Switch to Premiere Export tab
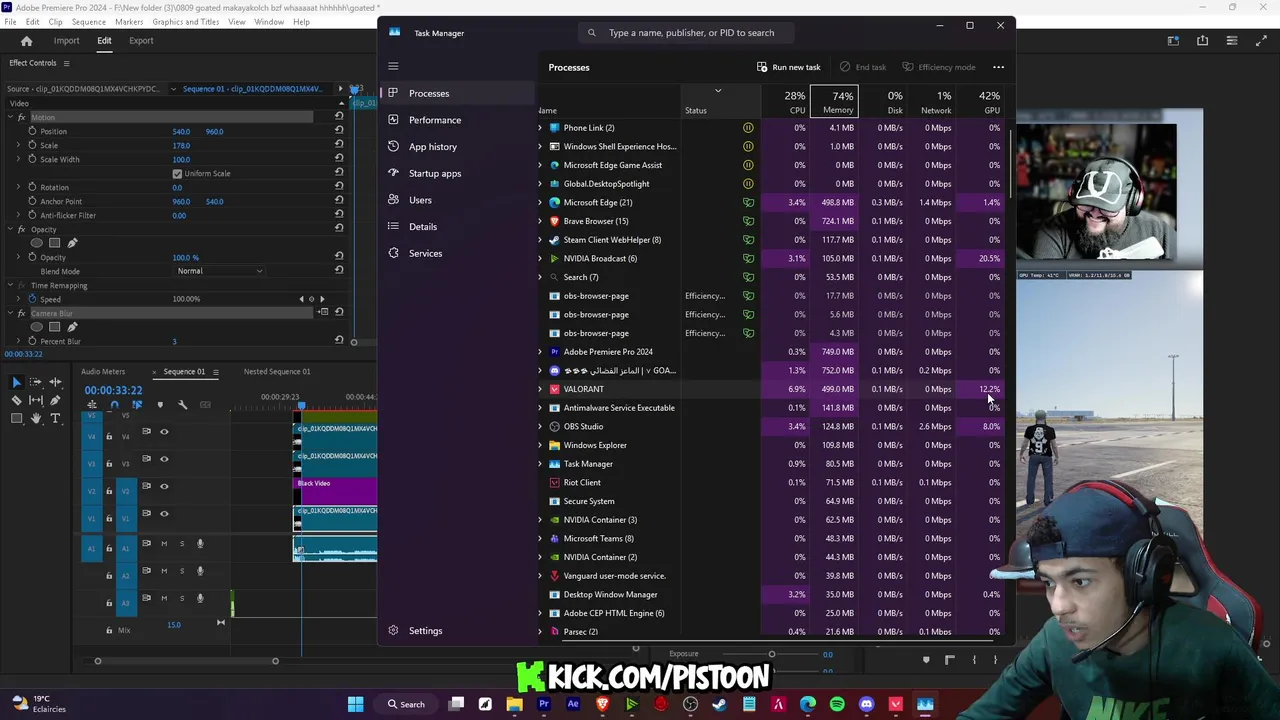The width and height of the screenshot is (1280, 720). [x=141, y=41]
